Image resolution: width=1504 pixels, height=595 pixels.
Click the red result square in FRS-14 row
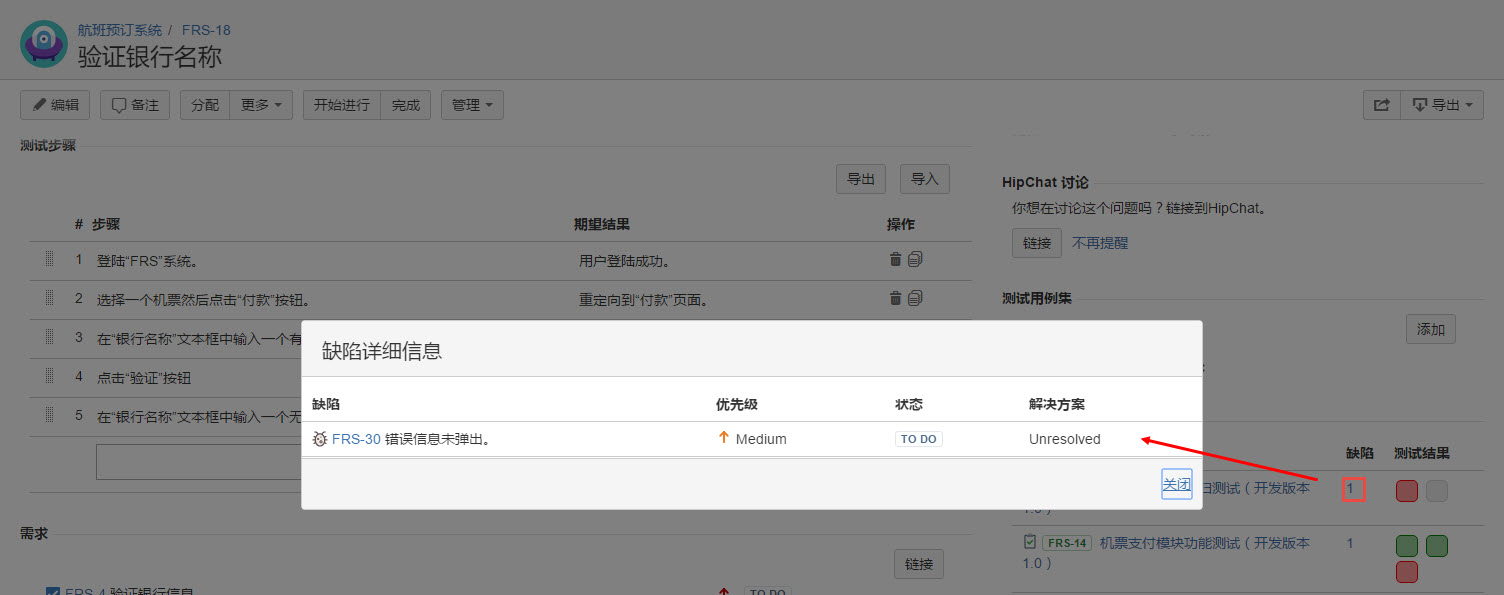[1407, 572]
